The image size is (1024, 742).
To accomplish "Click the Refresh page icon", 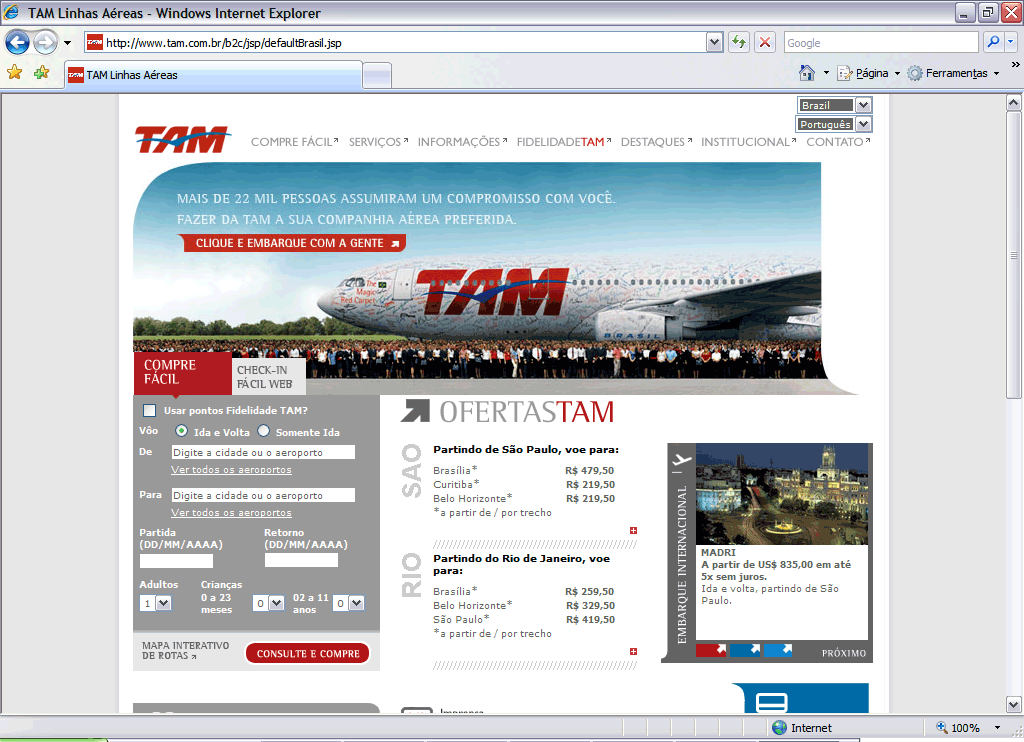I will click(739, 42).
